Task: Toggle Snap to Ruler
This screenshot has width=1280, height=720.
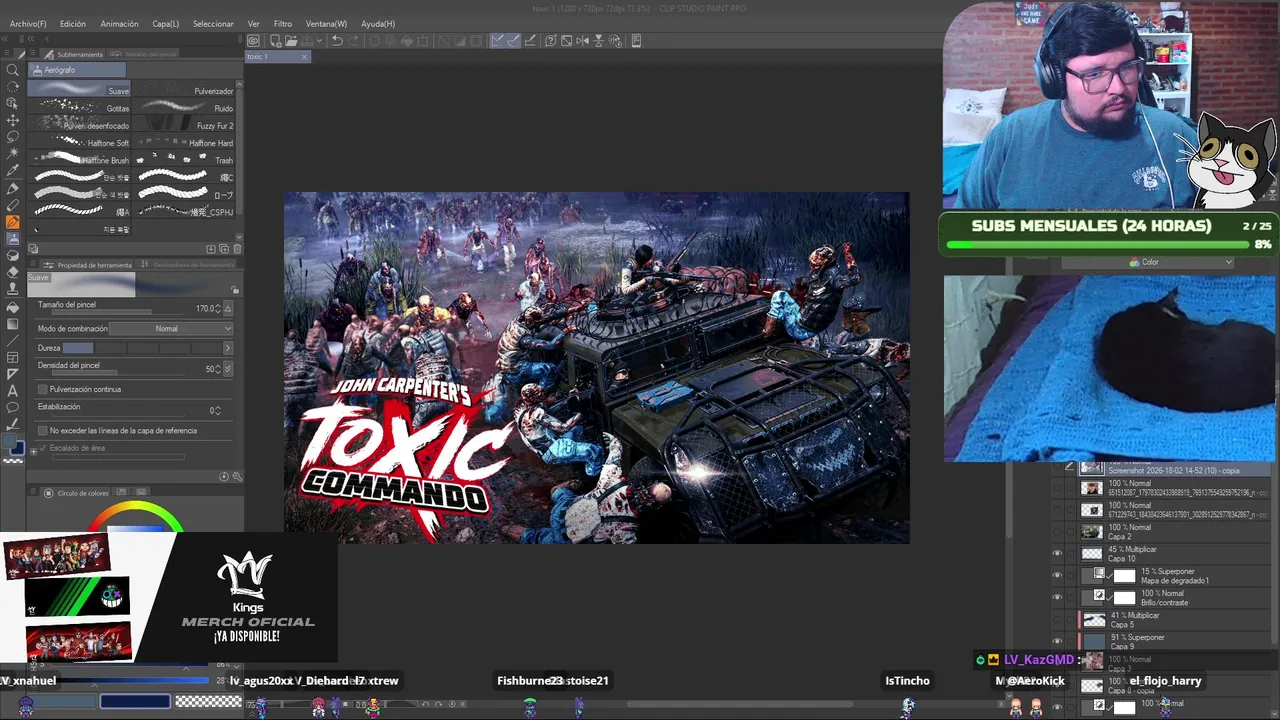Action: pos(497,41)
